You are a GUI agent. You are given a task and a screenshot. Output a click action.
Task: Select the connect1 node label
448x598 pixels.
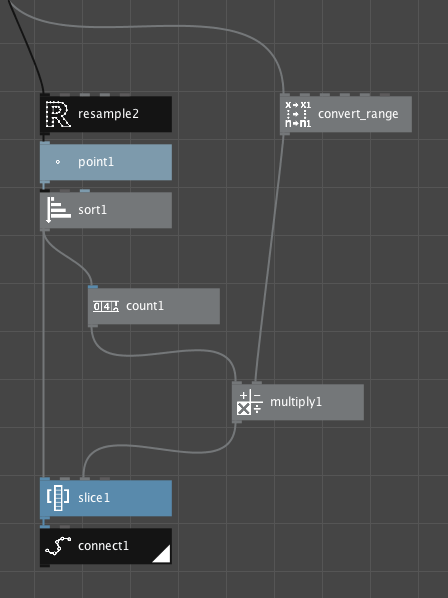click(x=103, y=546)
